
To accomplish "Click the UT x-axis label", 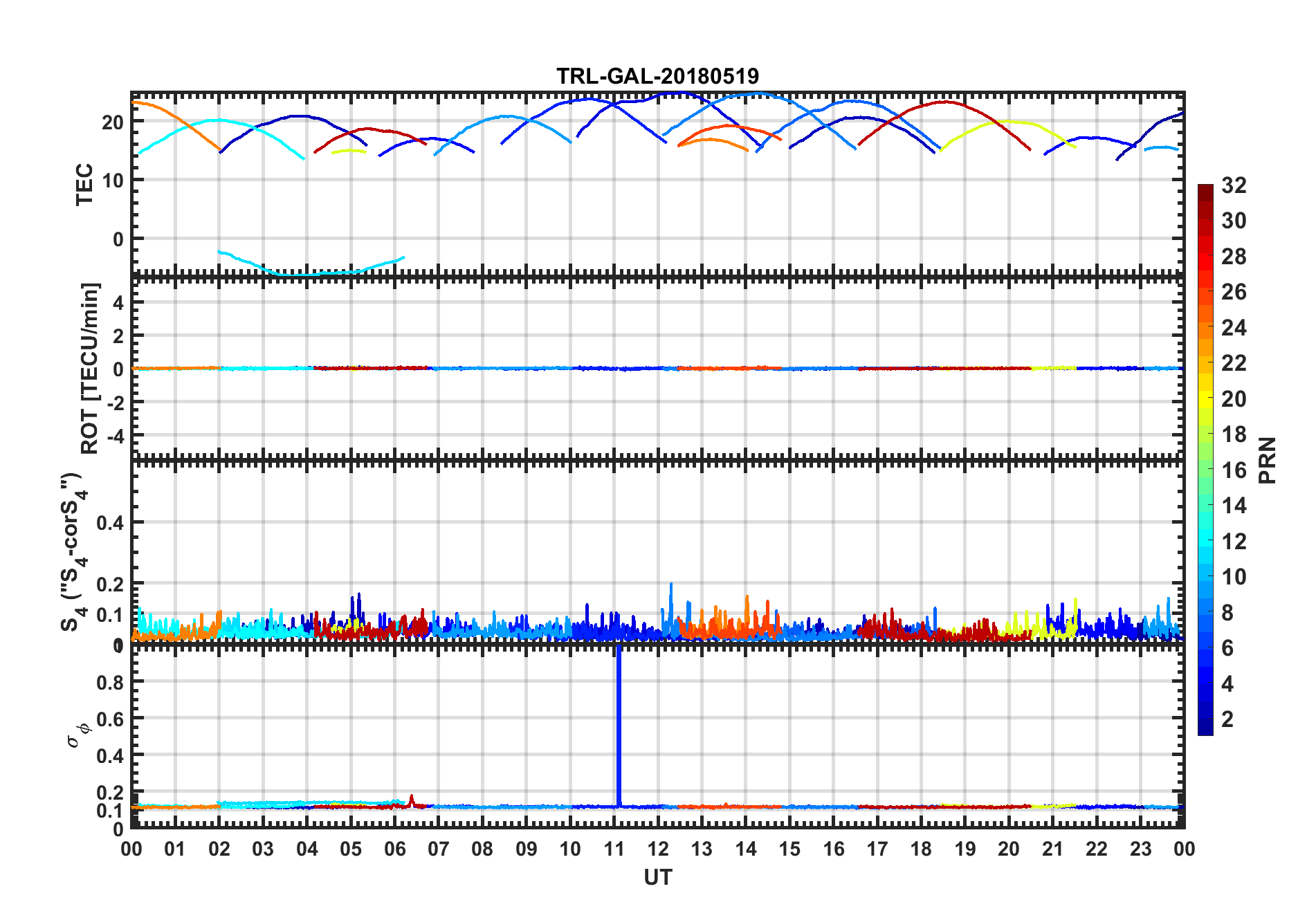I will 657,878.
